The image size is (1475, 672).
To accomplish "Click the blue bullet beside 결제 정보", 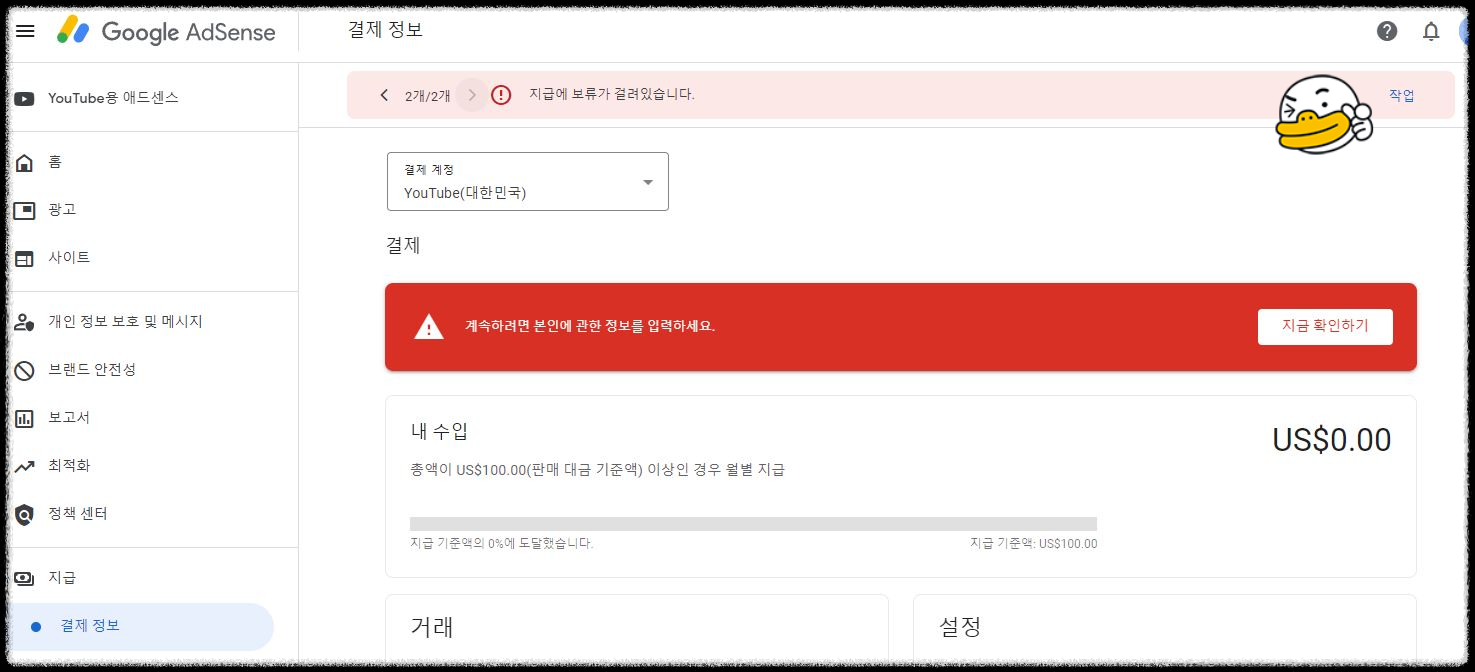I will (x=36, y=627).
